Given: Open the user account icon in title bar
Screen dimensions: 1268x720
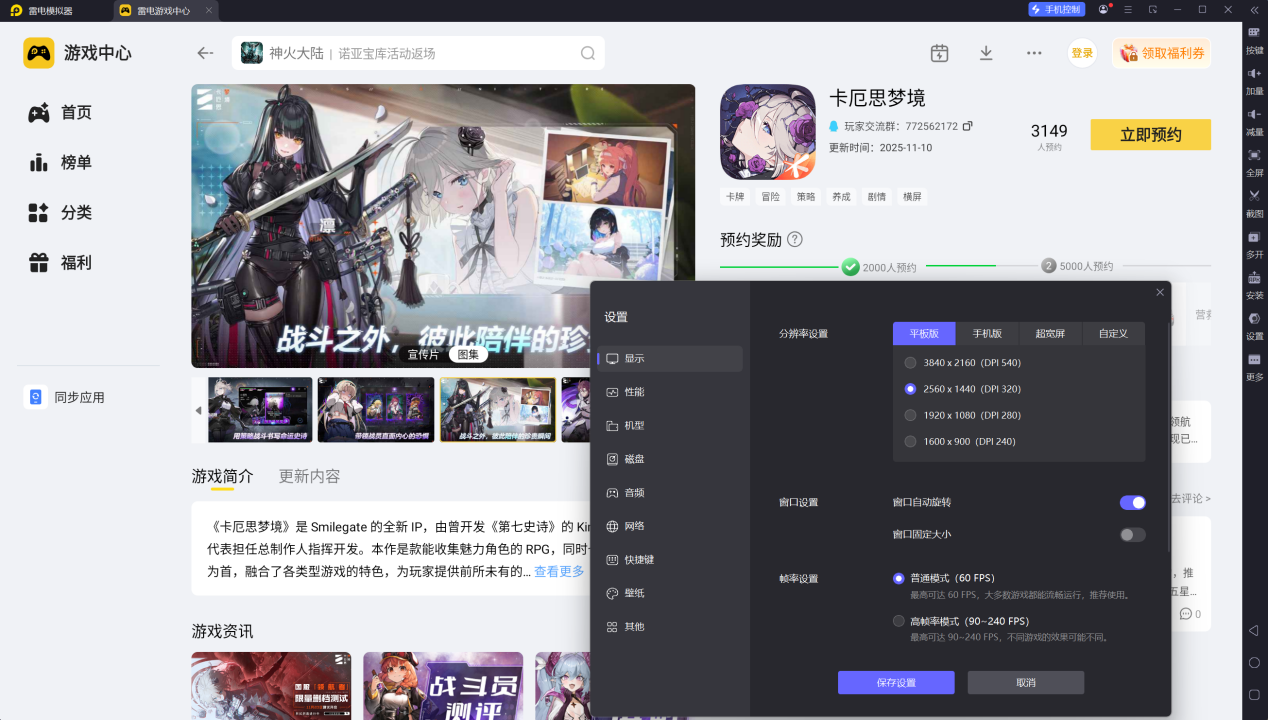Looking at the screenshot, I should click(x=1103, y=9).
